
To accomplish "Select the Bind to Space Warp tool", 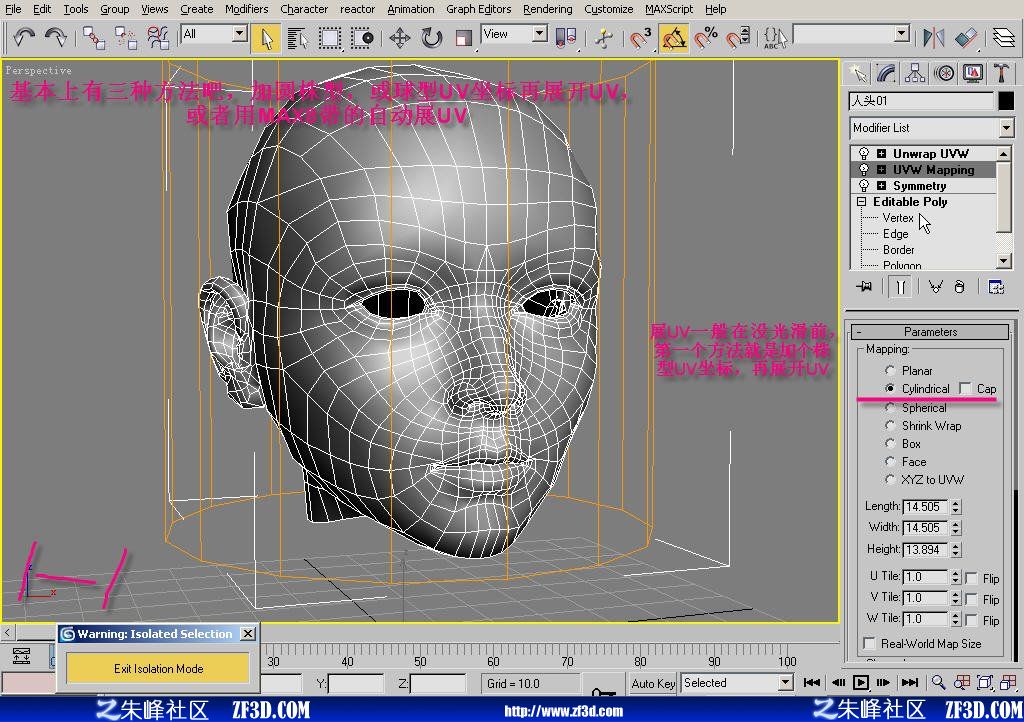I will point(158,37).
